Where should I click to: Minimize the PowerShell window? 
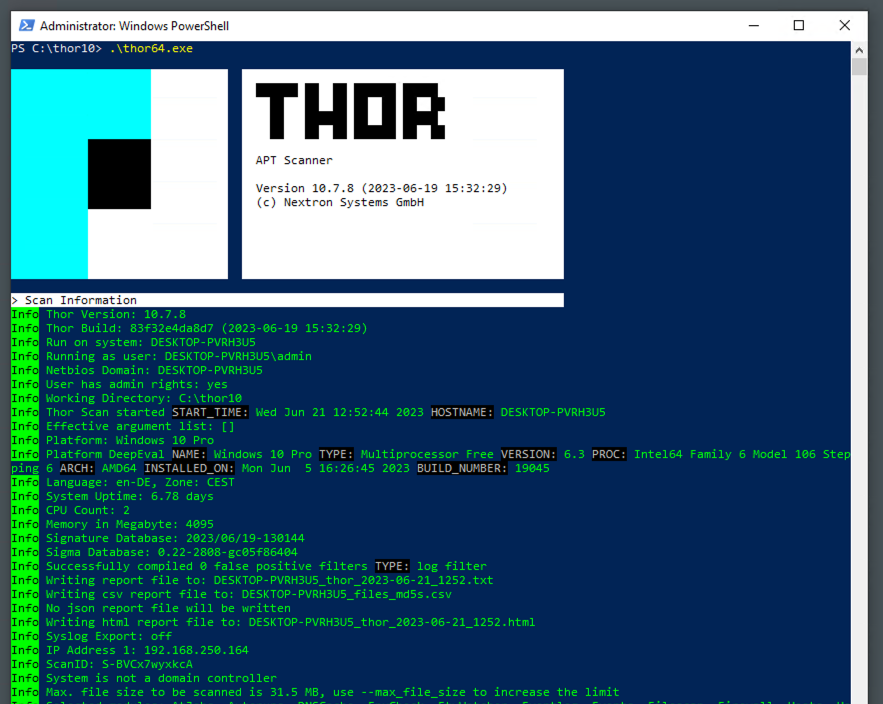(751, 25)
